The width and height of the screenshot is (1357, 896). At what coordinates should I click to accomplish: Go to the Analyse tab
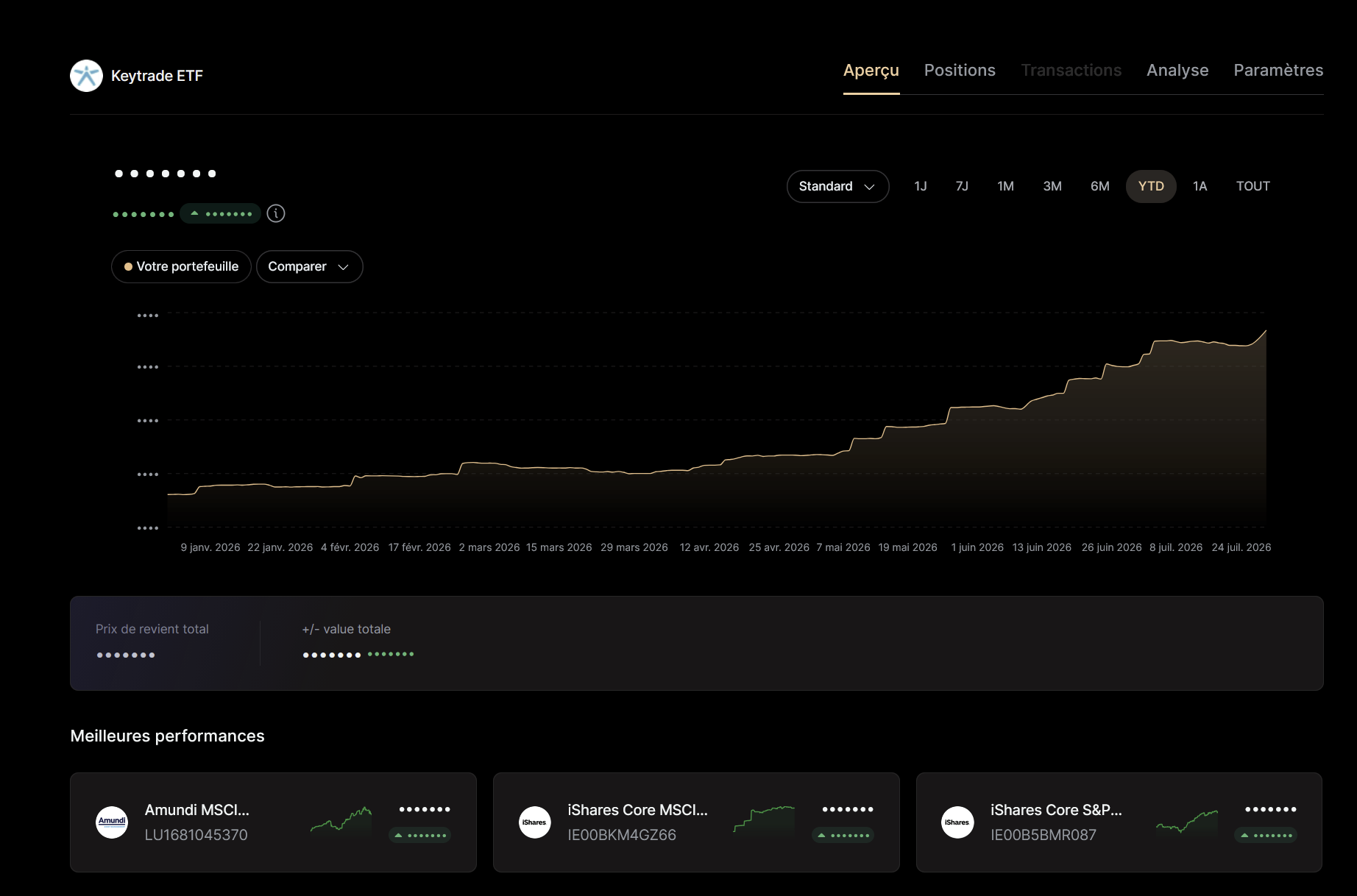tap(1177, 71)
